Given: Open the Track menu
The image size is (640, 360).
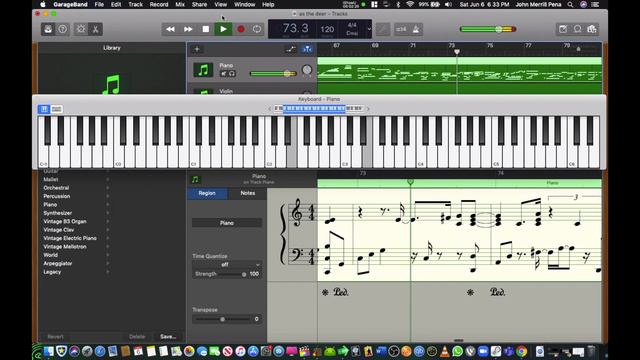Looking at the screenshot, I should 136,4.
